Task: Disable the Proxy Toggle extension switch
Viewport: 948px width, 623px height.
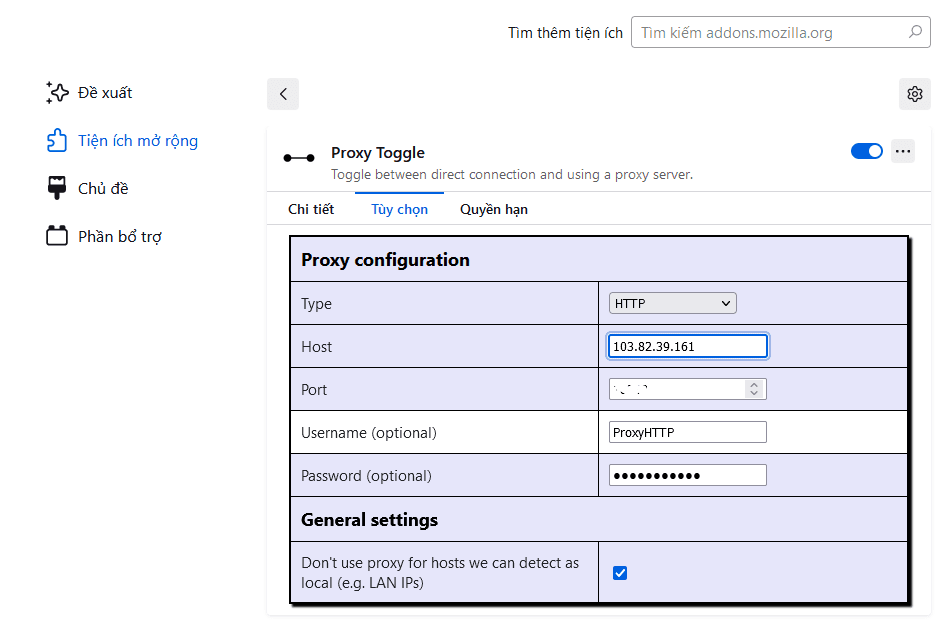Action: (x=866, y=151)
